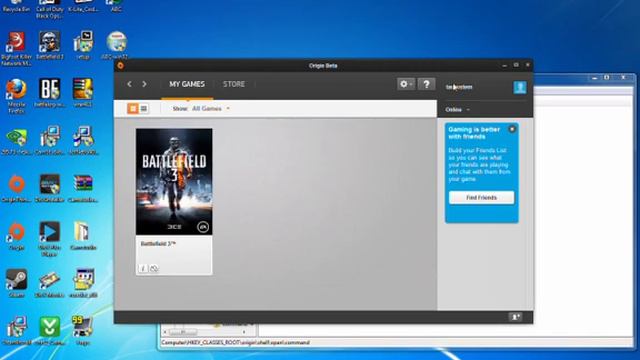Open the Online status dropdown
Viewport: 640px width, 360px height.
457,109
